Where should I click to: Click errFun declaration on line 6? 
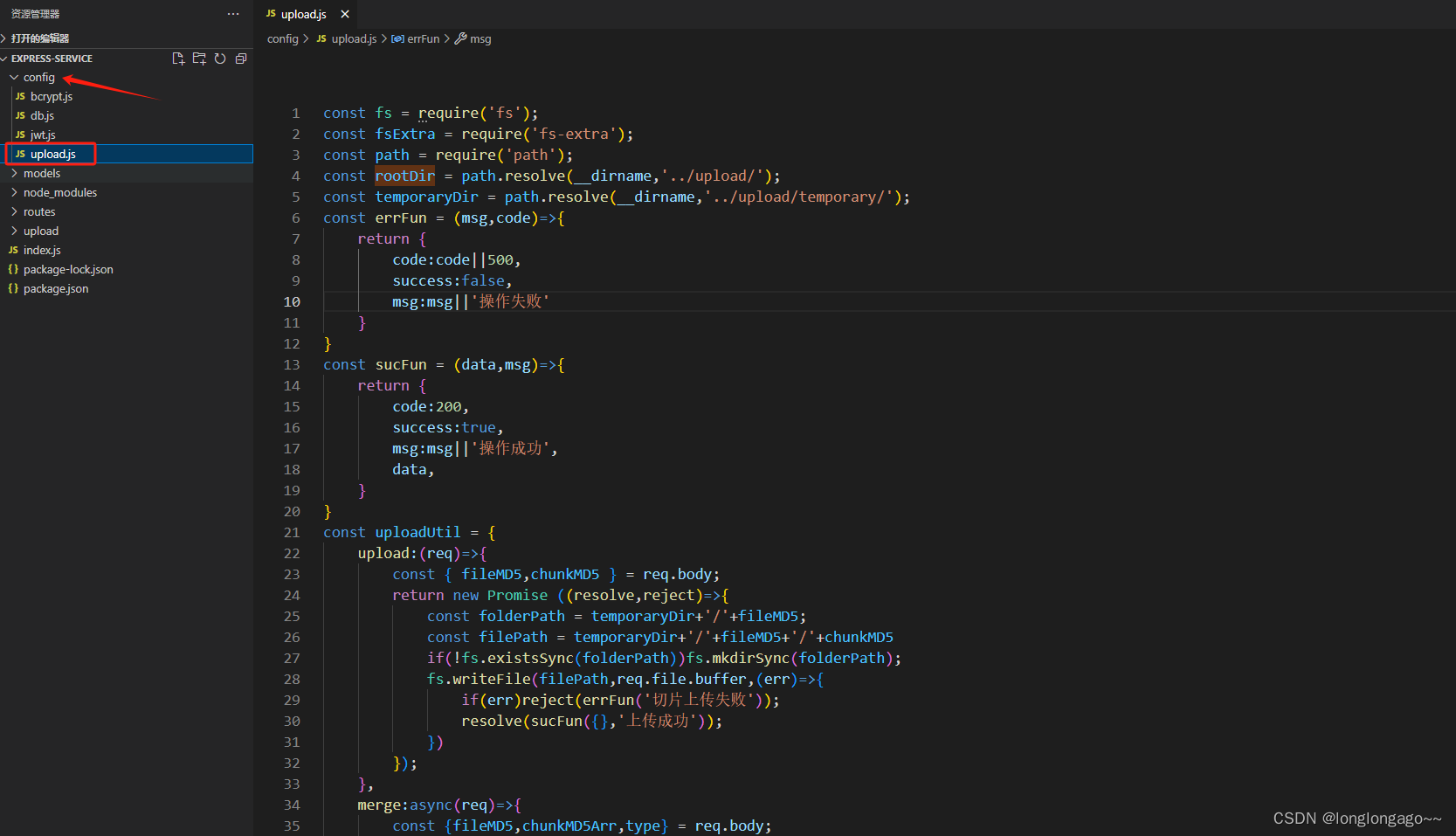pos(401,218)
